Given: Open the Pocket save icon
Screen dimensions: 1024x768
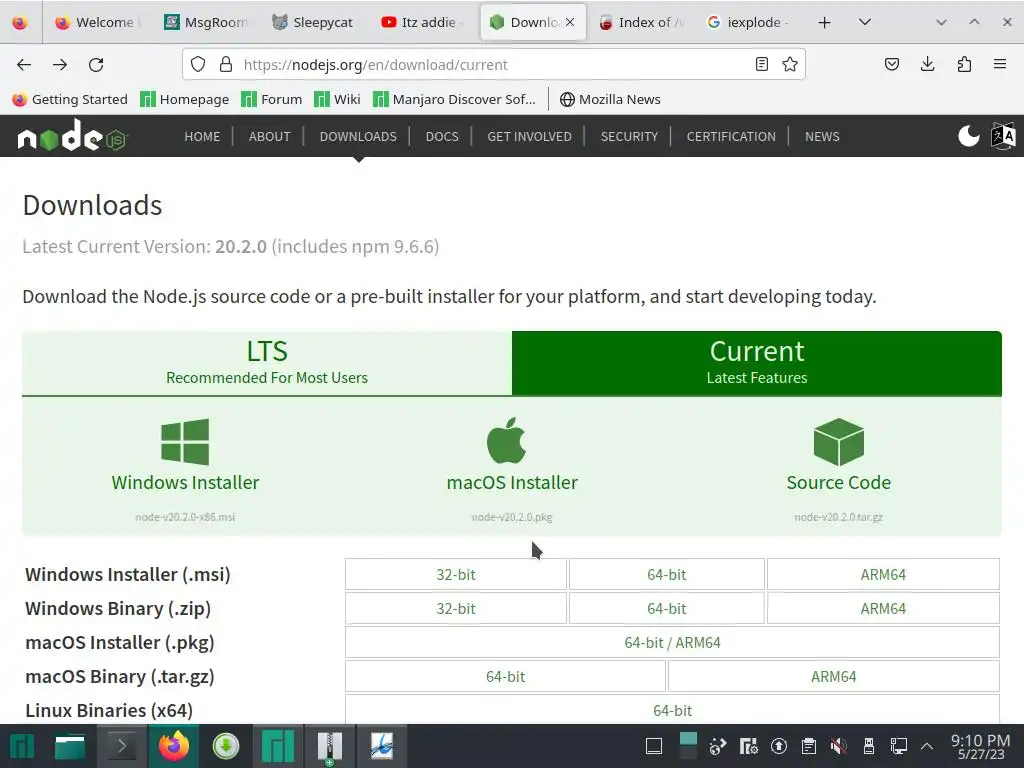Looking at the screenshot, I should 892,65.
